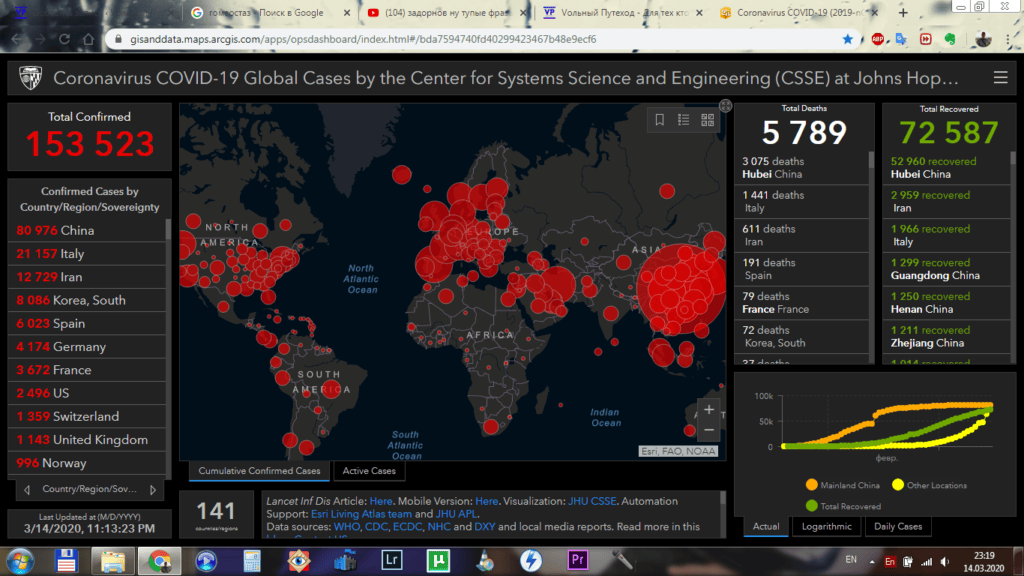Image resolution: width=1024 pixels, height=576 pixels.
Task: Open the Evernote extension icon
Action: coord(950,39)
